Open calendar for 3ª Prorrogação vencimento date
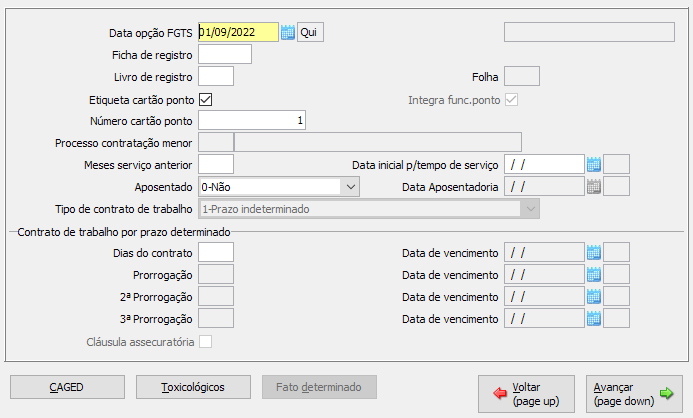693x418 pixels. coord(593,318)
